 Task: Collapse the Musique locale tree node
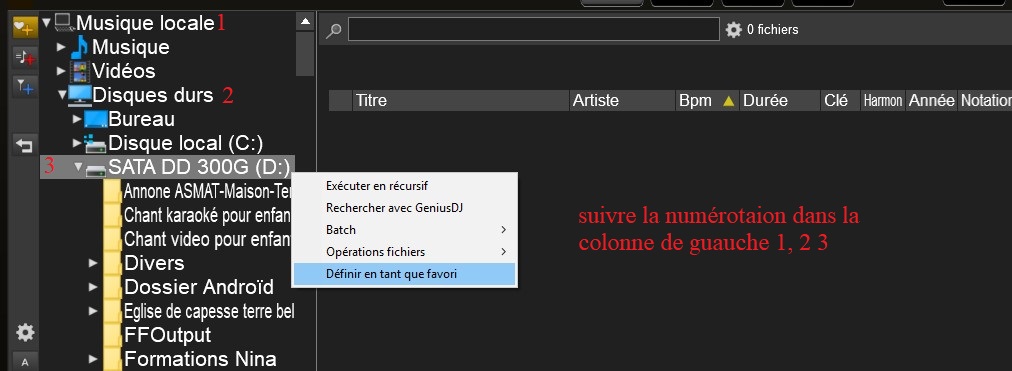pos(46,23)
